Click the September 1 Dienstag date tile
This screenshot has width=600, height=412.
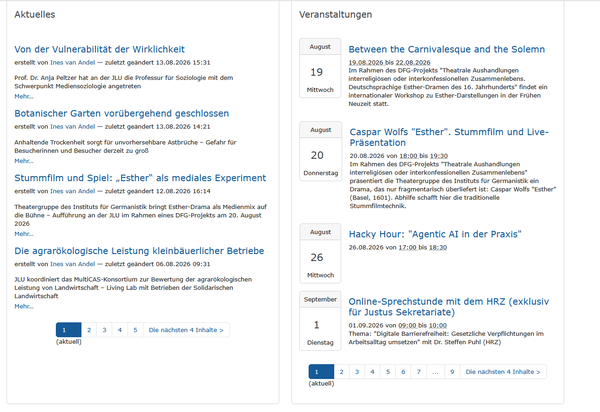pos(320,321)
